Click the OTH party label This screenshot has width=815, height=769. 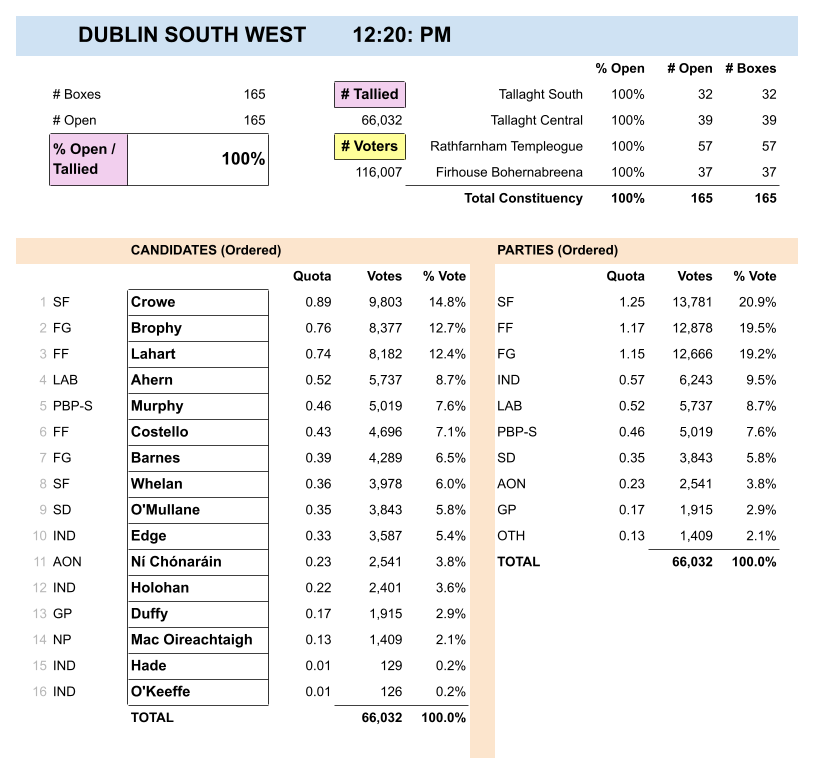tap(511, 536)
